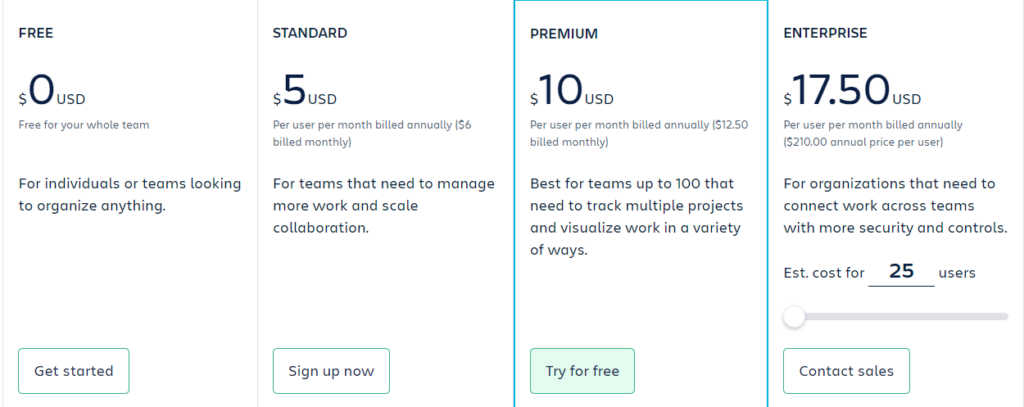
Task: Click the $210.00 annual price note
Action: pyautogui.click(x=863, y=142)
